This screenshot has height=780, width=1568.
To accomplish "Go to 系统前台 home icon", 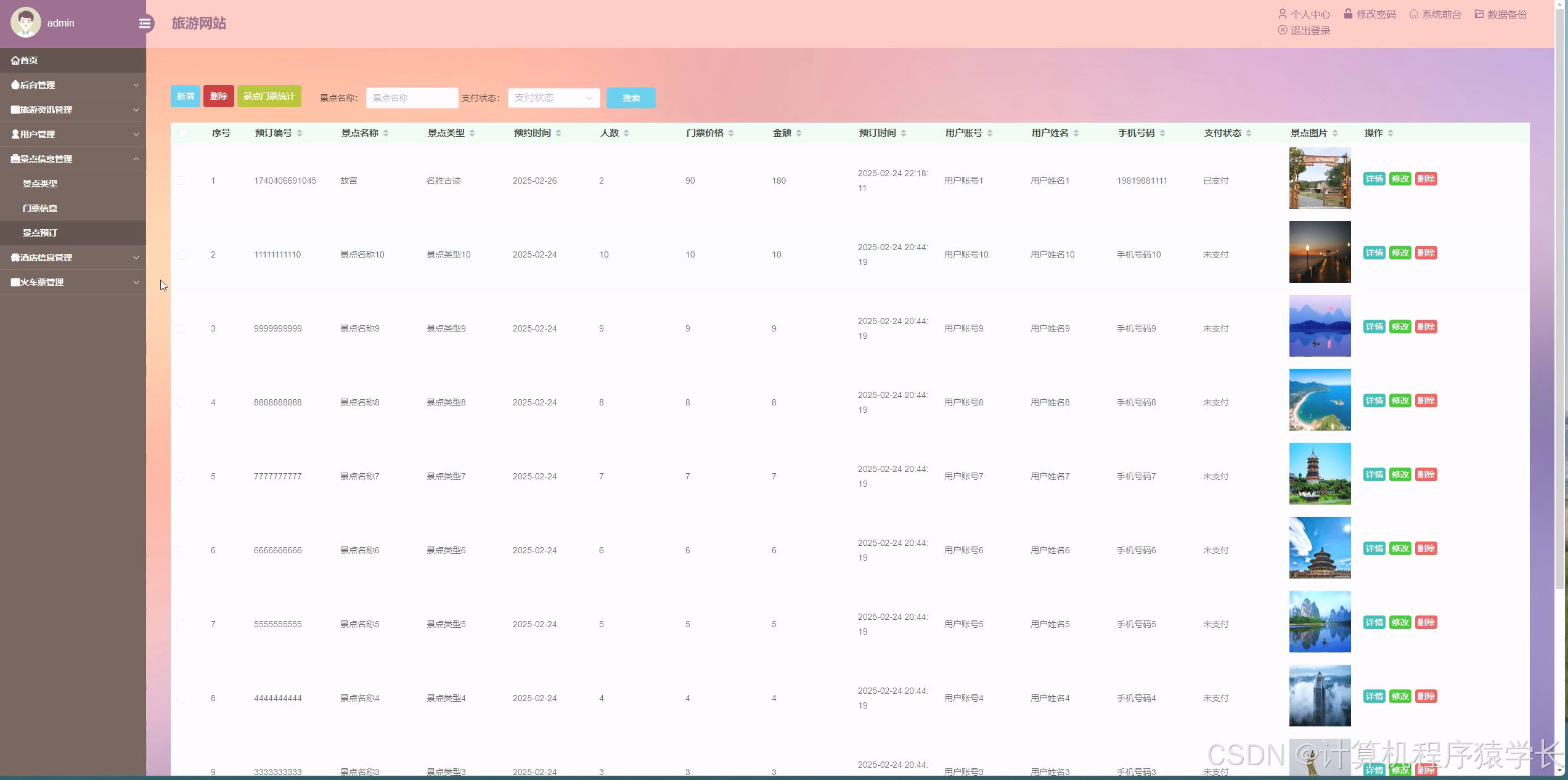I will pos(1414,14).
